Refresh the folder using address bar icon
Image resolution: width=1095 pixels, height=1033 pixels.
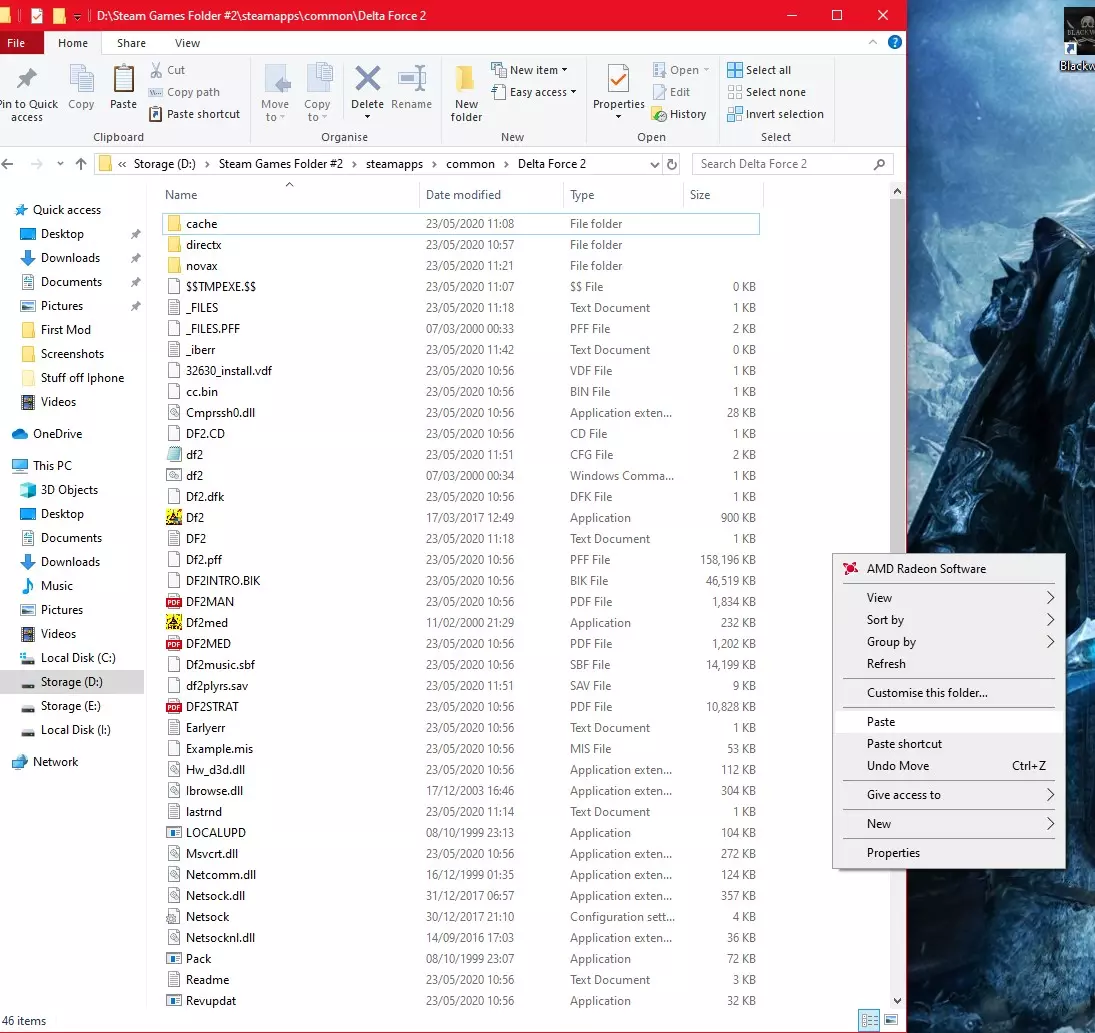coord(672,164)
